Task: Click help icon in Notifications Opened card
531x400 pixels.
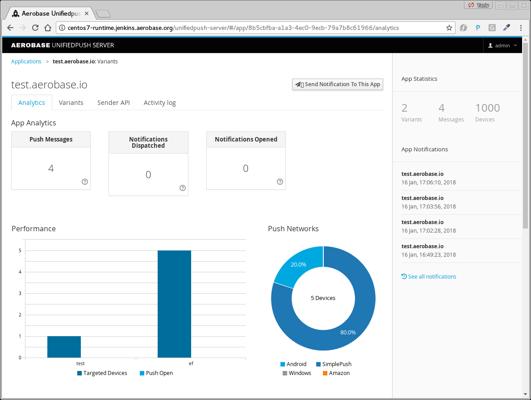Action: 280,182
